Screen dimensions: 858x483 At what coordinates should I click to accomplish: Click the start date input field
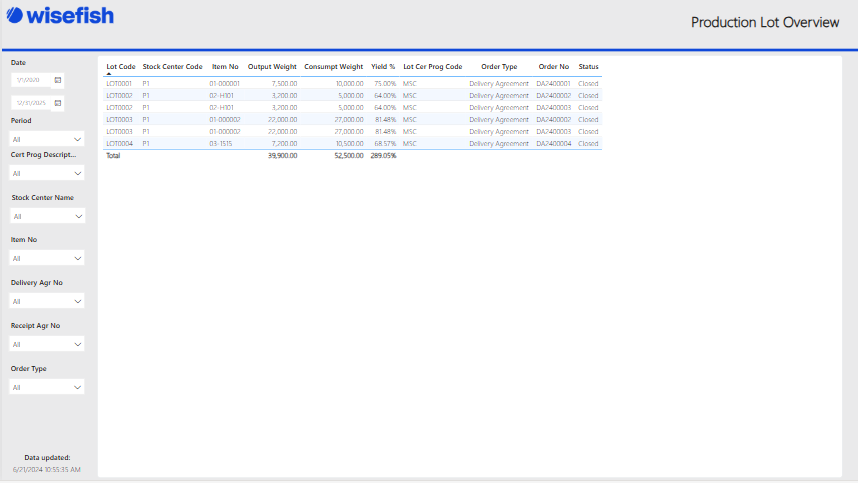click(30, 79)
